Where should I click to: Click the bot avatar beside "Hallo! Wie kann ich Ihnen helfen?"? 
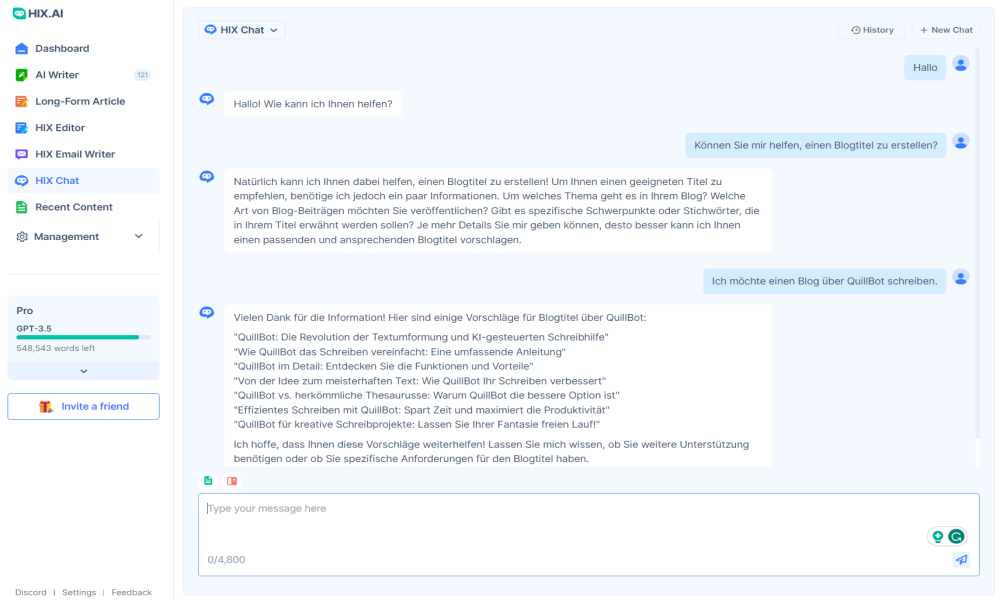coord(207,99)
